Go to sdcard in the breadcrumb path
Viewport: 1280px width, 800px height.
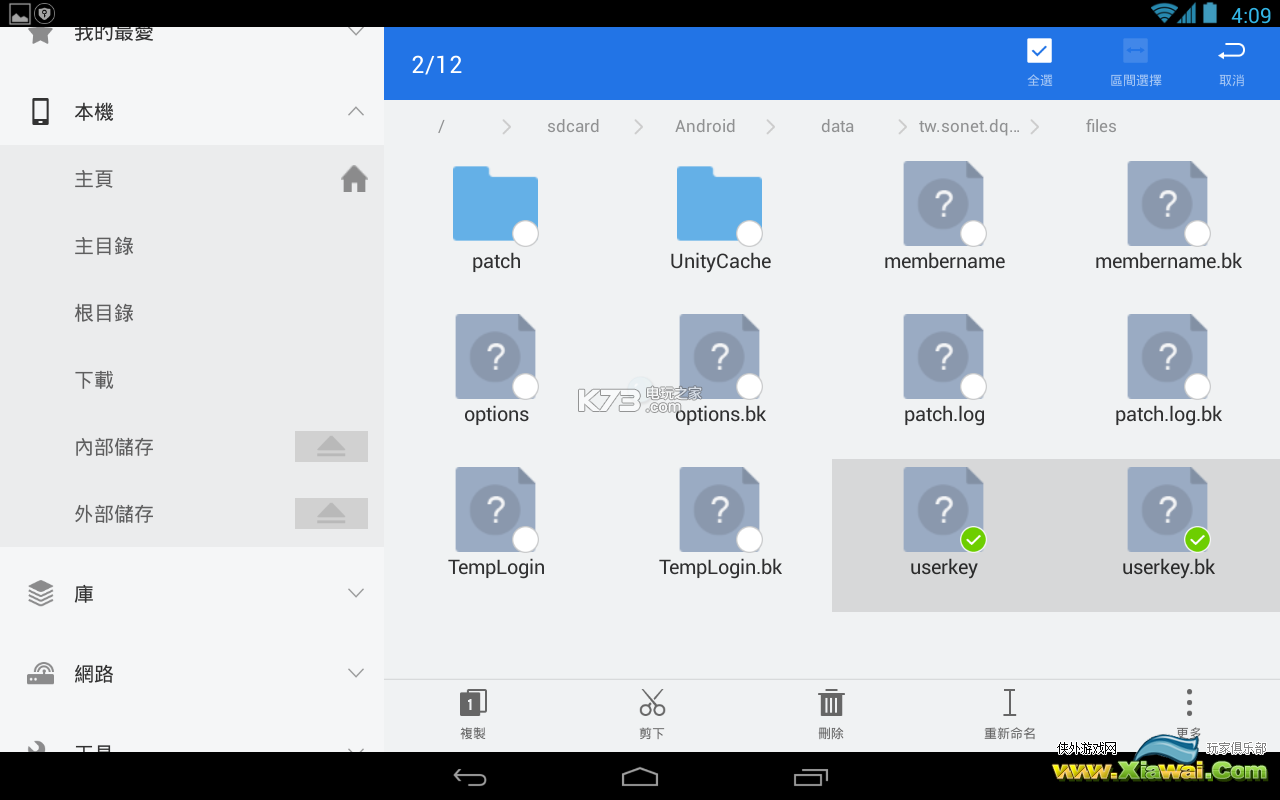(573, 126)
